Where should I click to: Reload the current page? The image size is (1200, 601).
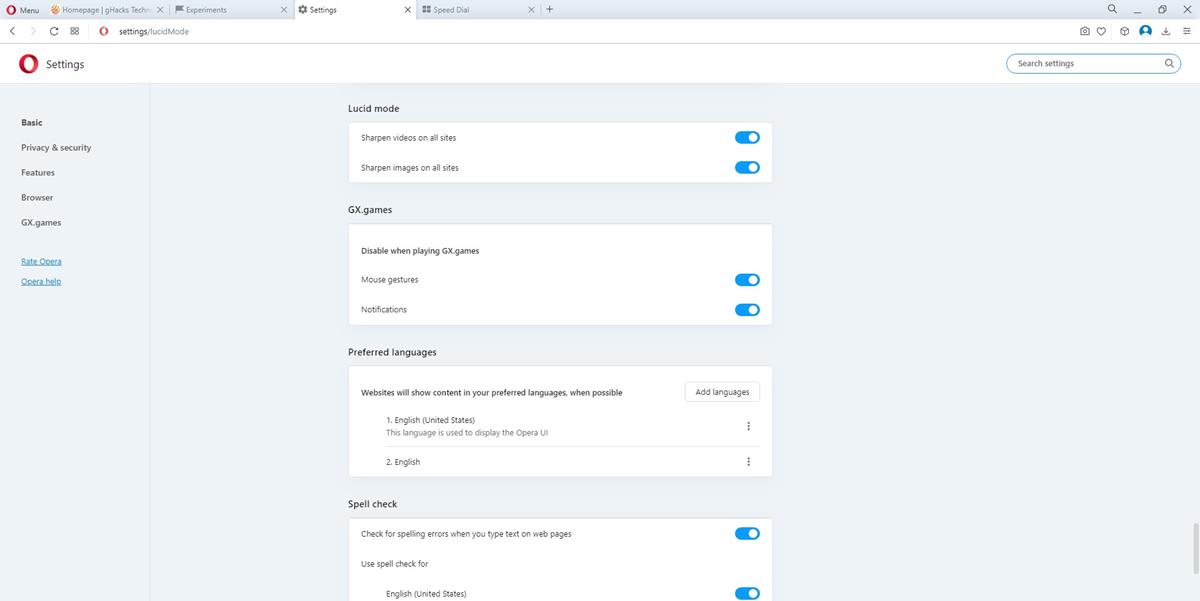click(x=53, y=31)
